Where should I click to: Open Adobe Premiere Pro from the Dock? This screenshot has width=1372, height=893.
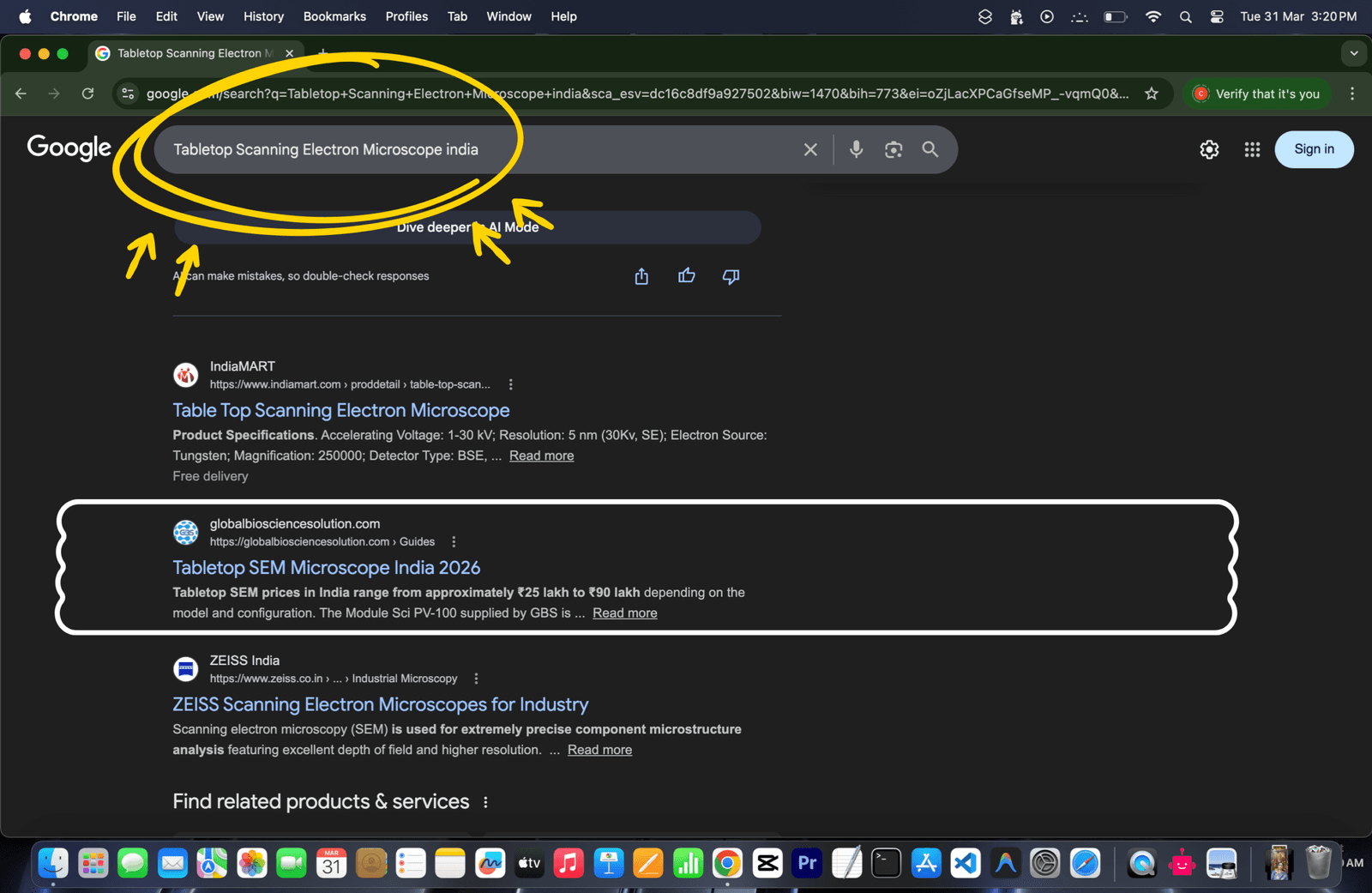pos(807,863)
